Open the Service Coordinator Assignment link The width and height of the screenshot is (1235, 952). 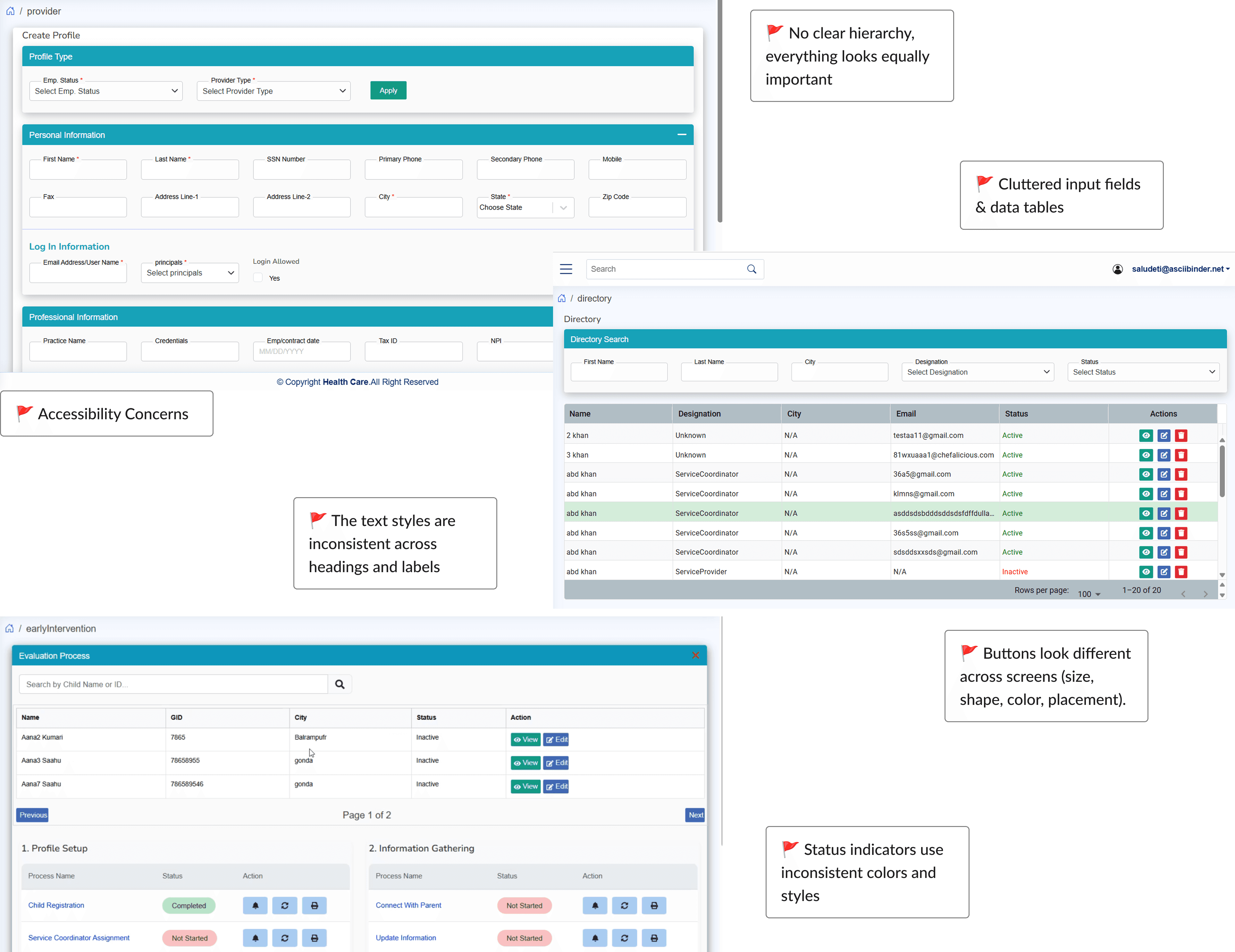click(x=79, y=938)
